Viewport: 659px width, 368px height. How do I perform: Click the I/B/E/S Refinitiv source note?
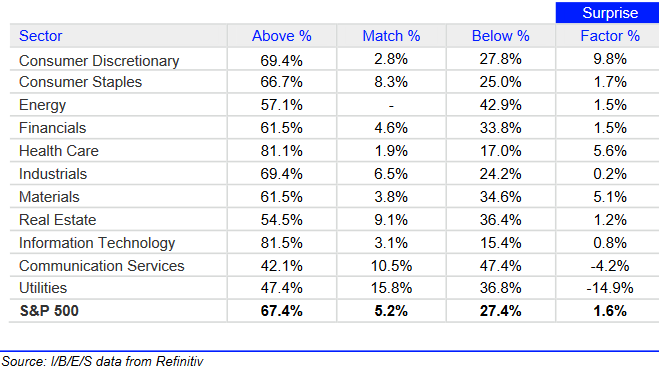pyautogui.click(x=103, y=361)
